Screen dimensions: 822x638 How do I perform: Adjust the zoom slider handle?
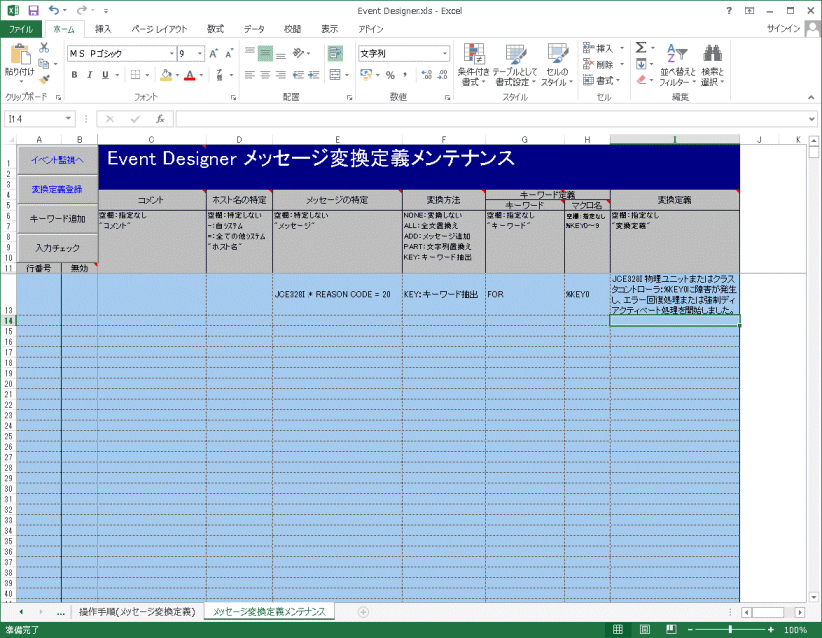click(730, 630)
